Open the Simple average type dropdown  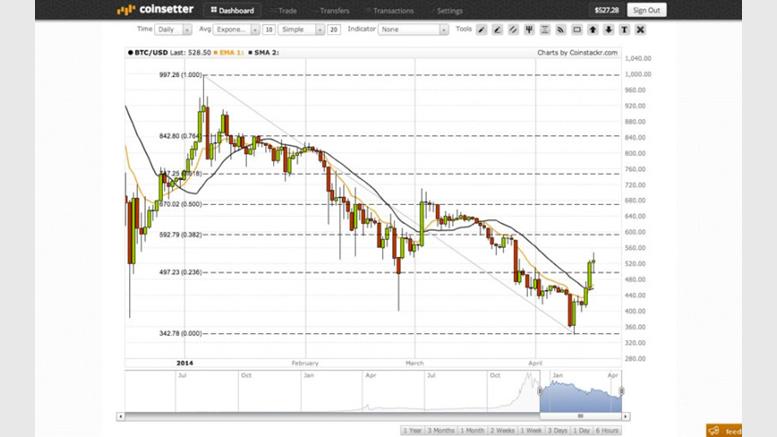pyautogui.click(x=301, y=30)
